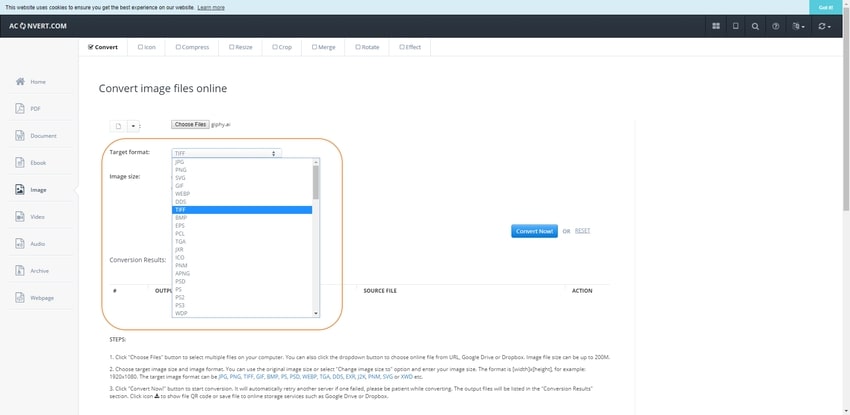
Task: Click the help question mark icon
Action: click(x=775, y=27)
